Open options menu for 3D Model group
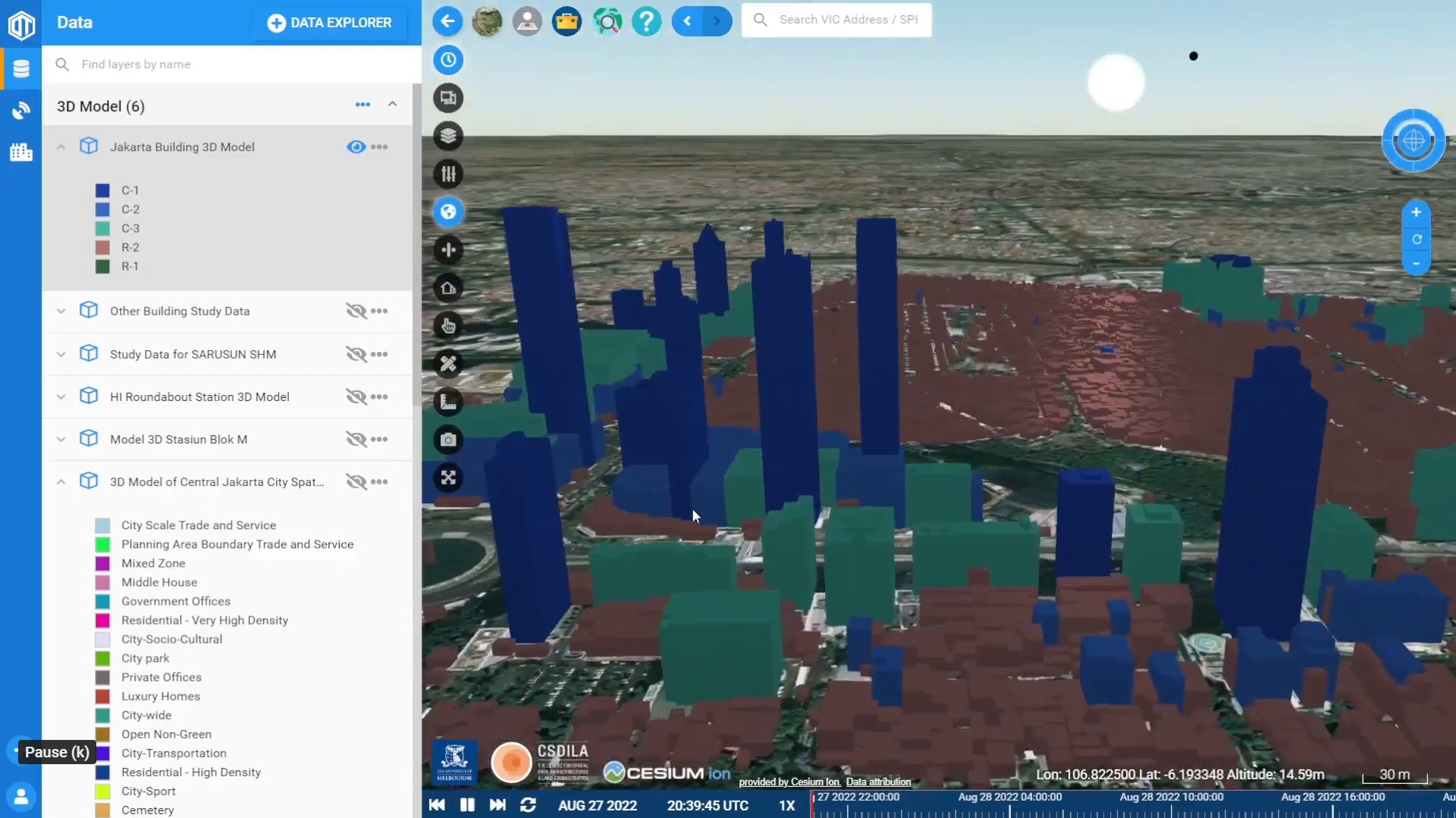This screenshot has width=1456, height=818. (x=362, y=105)
